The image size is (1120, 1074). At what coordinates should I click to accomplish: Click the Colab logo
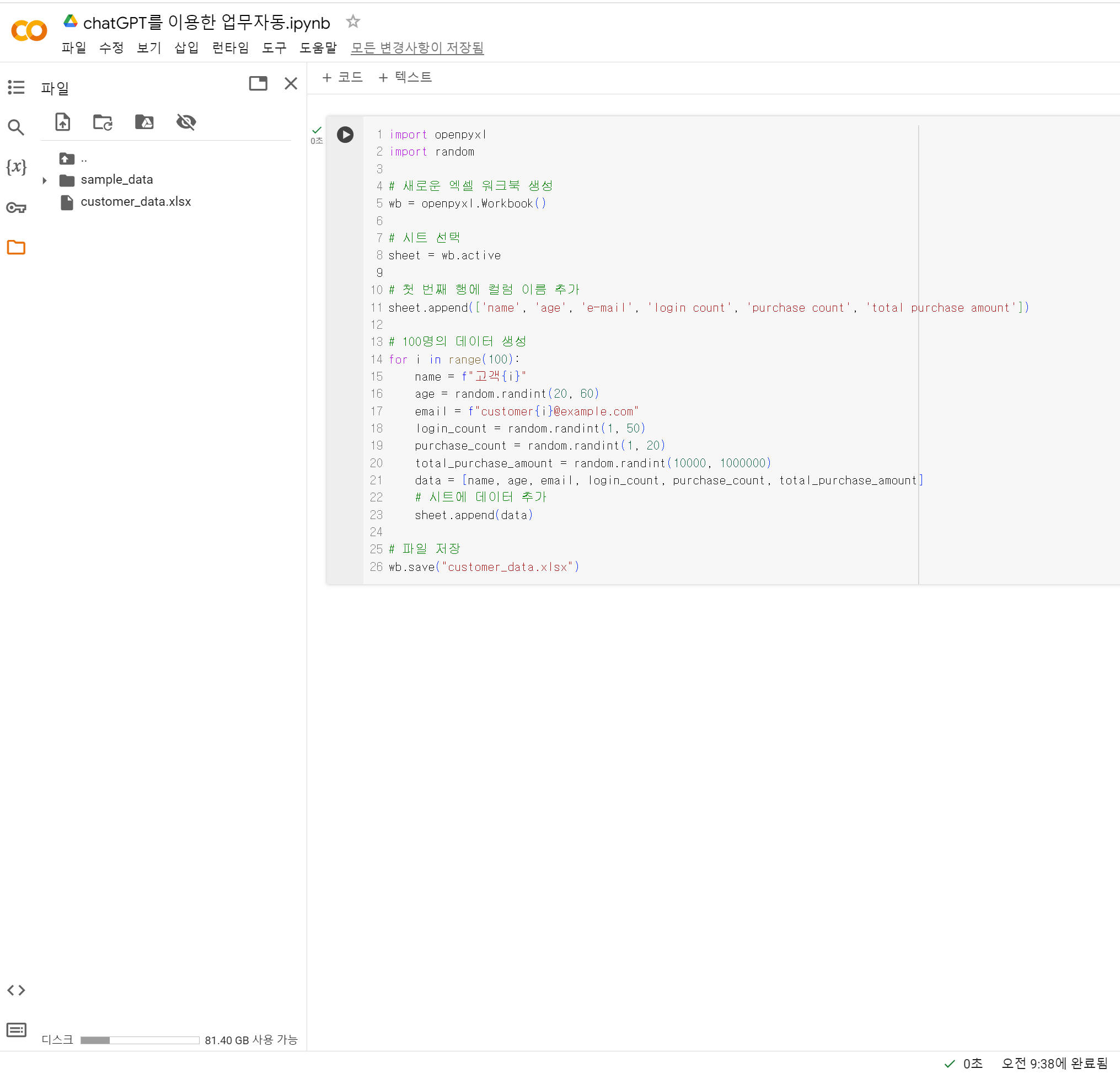pyautogui.click(x=29, y=31)
